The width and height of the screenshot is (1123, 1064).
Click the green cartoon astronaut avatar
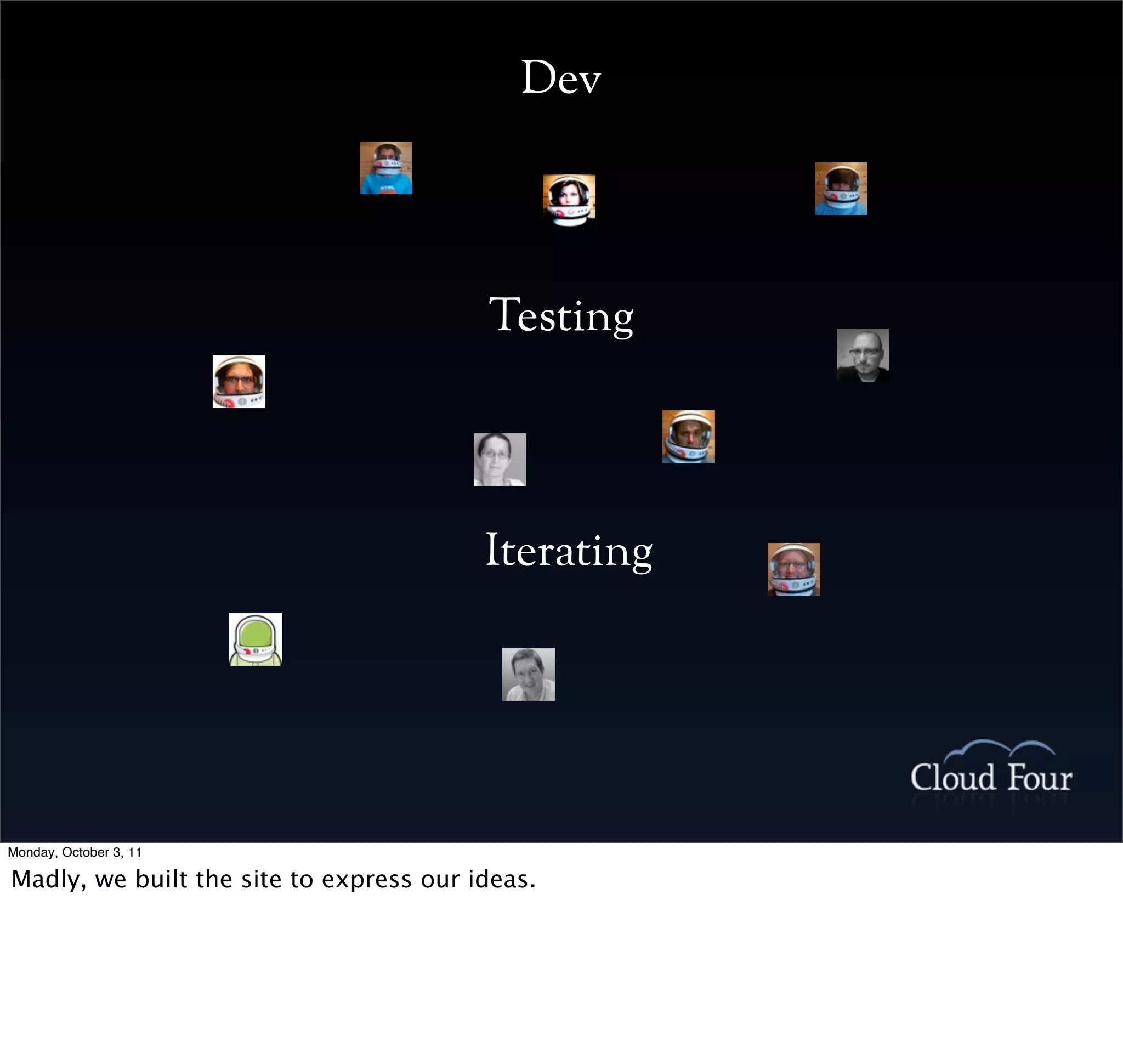pos(255,639)
